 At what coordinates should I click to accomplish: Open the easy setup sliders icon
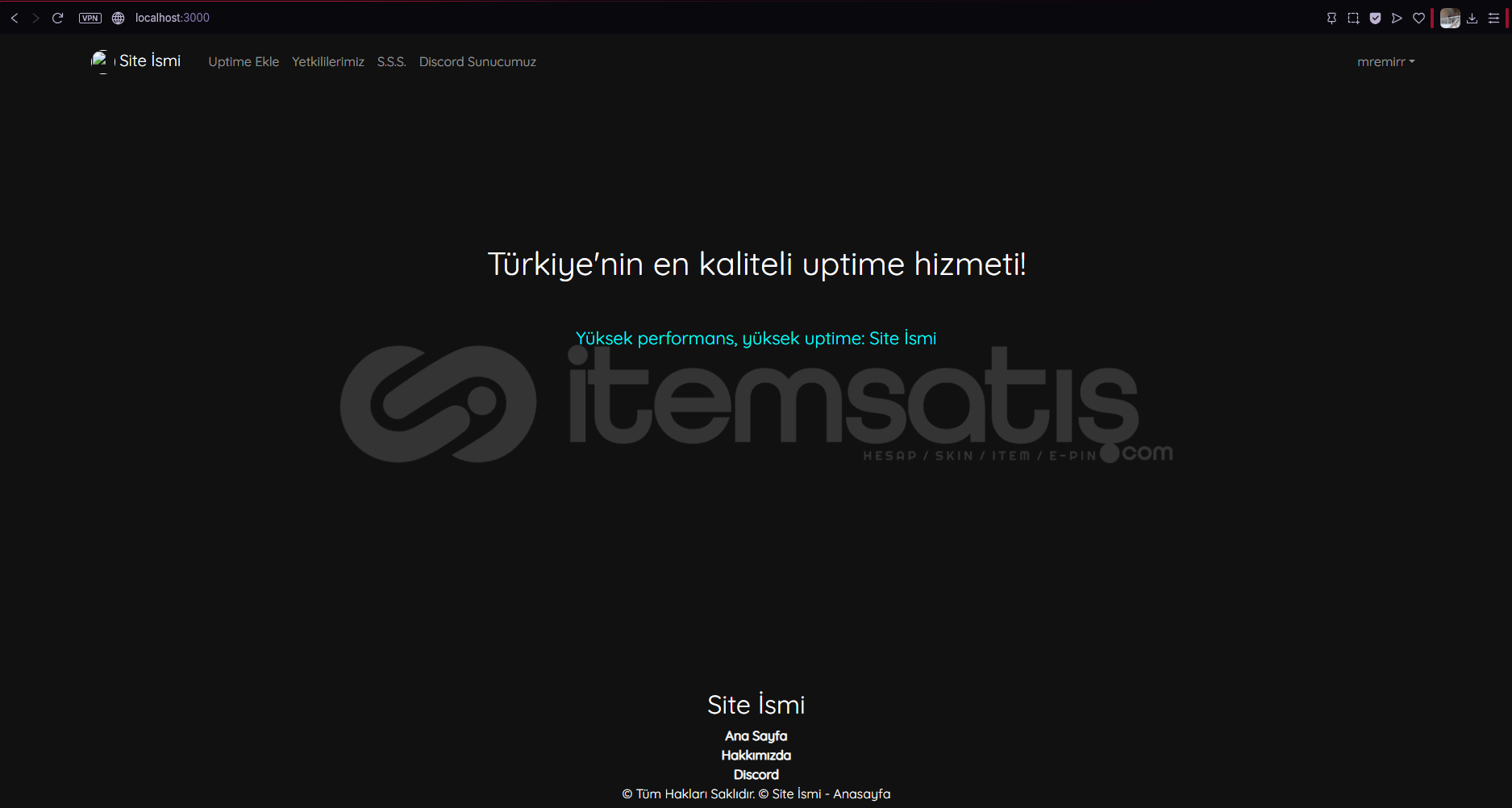tap(1493, 18)
